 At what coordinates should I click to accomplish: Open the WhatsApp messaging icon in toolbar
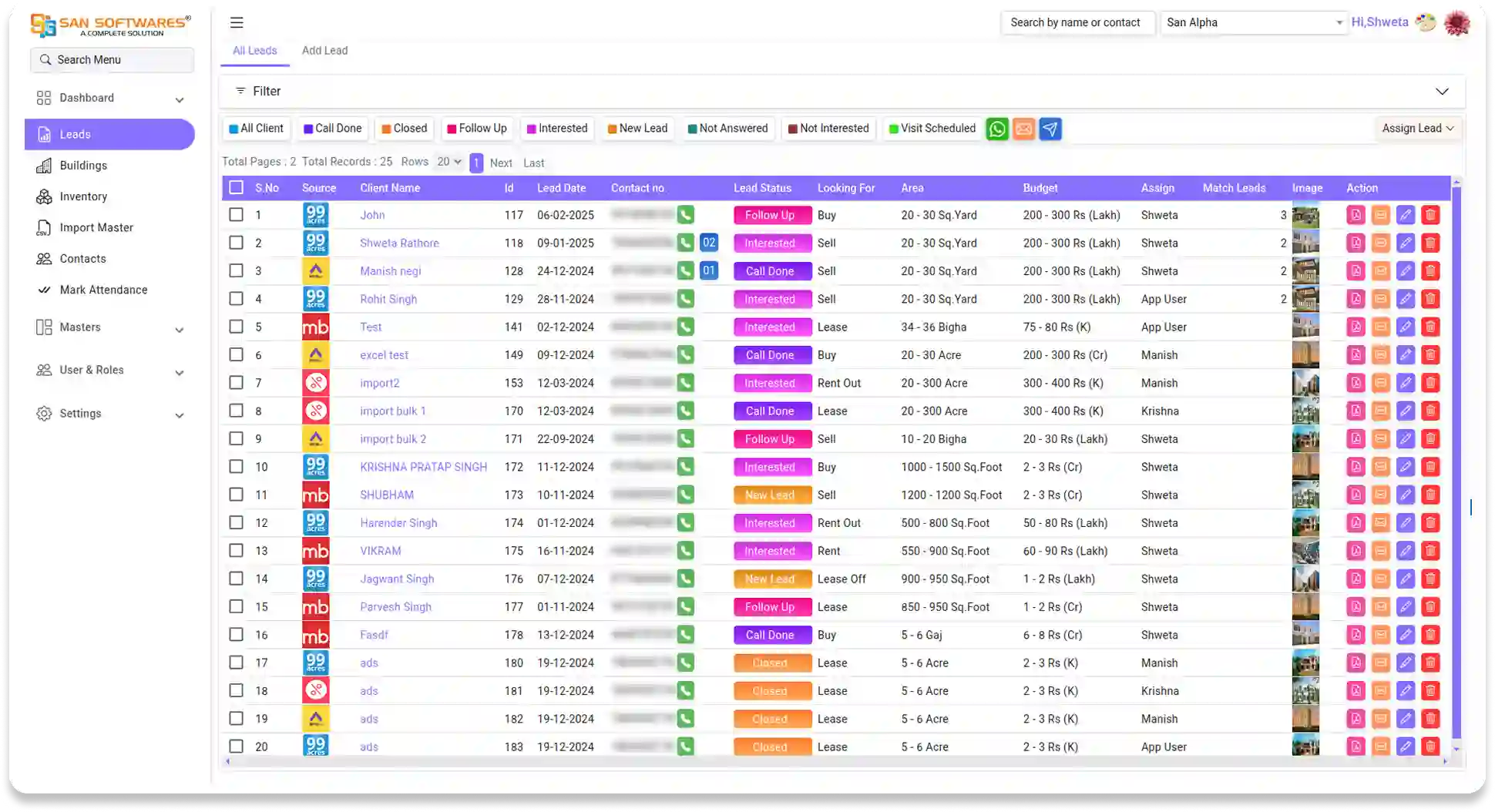996,129
